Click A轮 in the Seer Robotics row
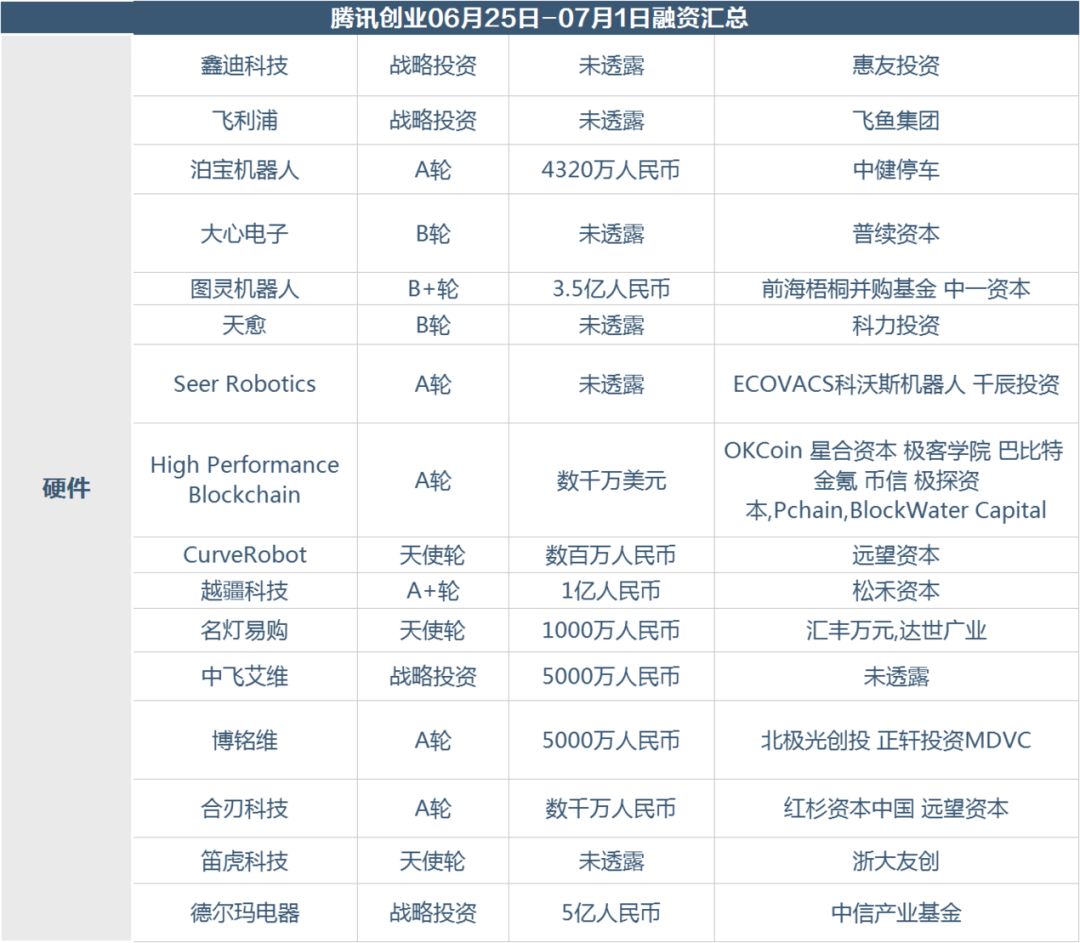Viewport: 1080px width, 943px height. [433, 384]
